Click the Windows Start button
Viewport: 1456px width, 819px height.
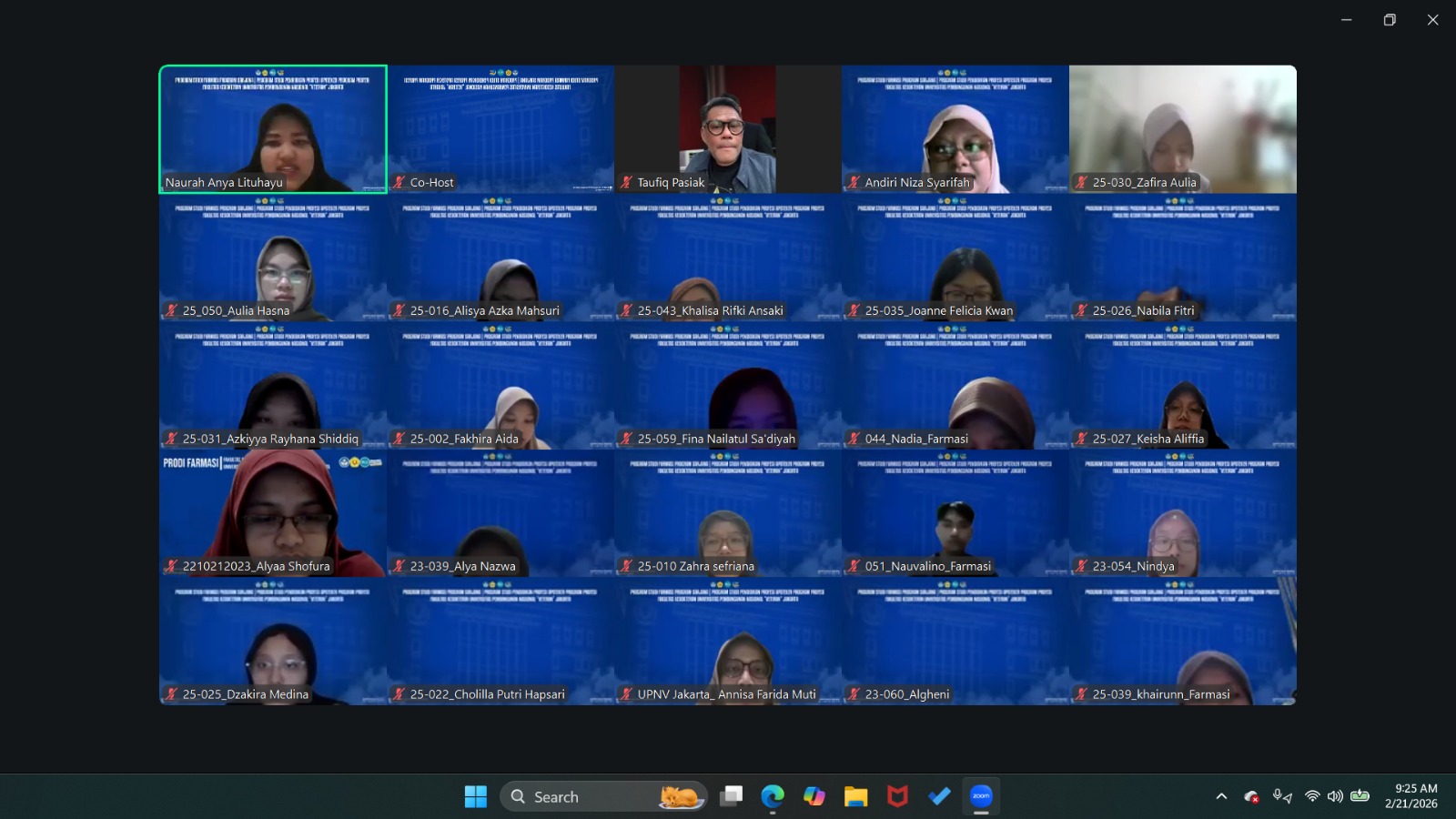[x=476, y=796]
